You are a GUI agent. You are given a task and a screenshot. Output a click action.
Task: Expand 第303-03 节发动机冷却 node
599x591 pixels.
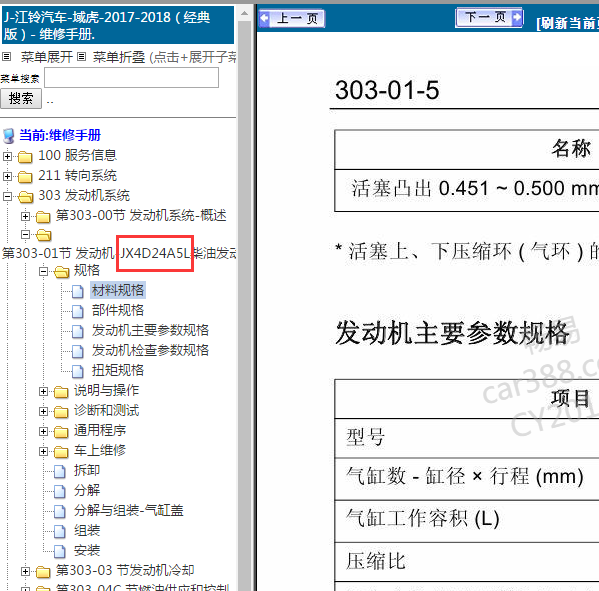click(x=25, y=572)
